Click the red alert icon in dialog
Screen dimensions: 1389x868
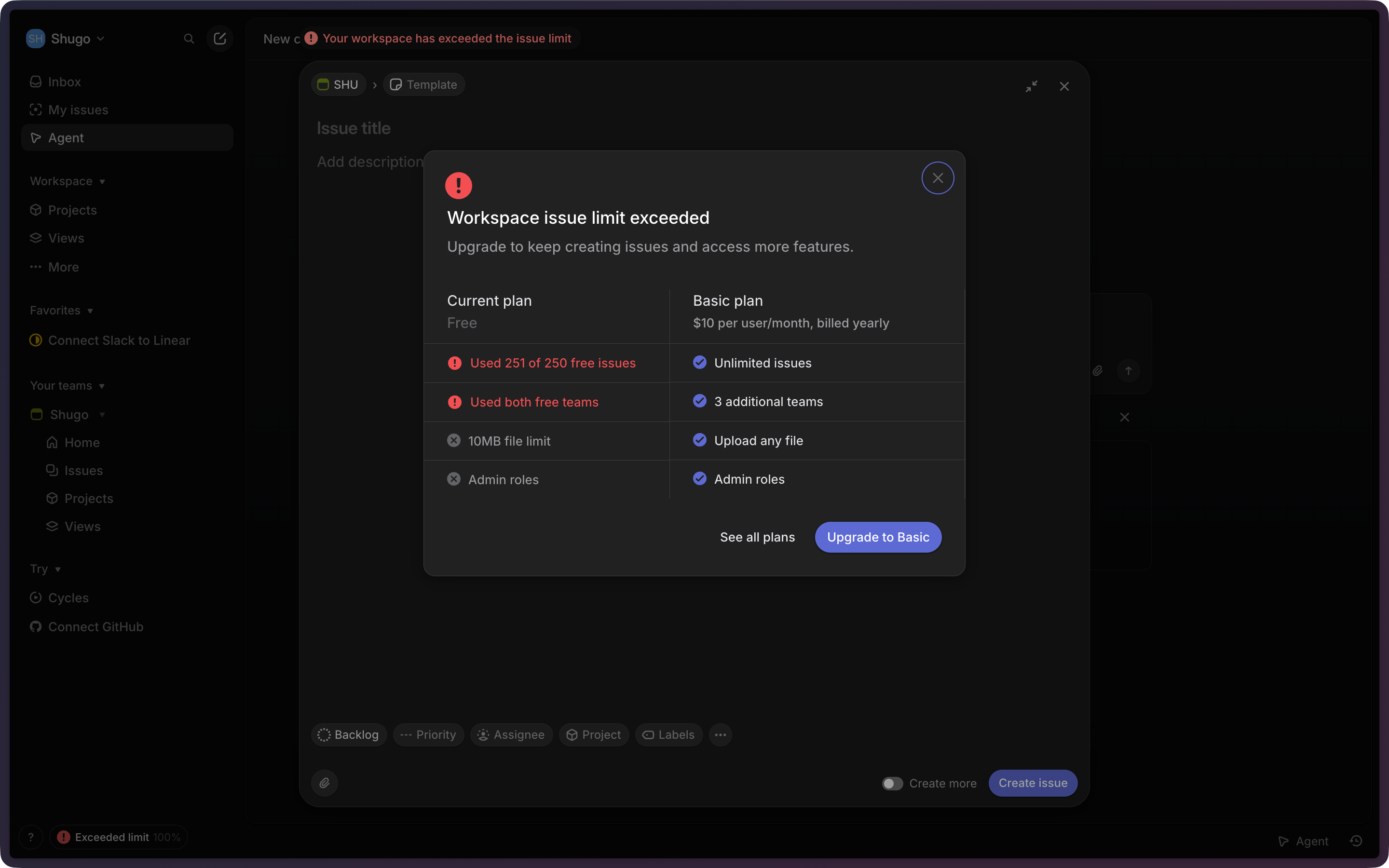click(459, 186)
